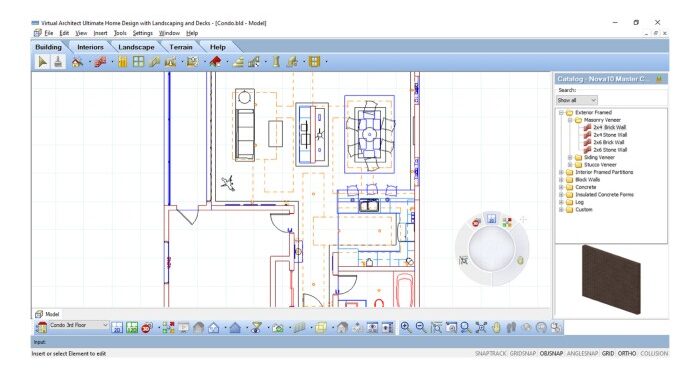Expand Interior Framed Partitions folder

pos(561,172)
